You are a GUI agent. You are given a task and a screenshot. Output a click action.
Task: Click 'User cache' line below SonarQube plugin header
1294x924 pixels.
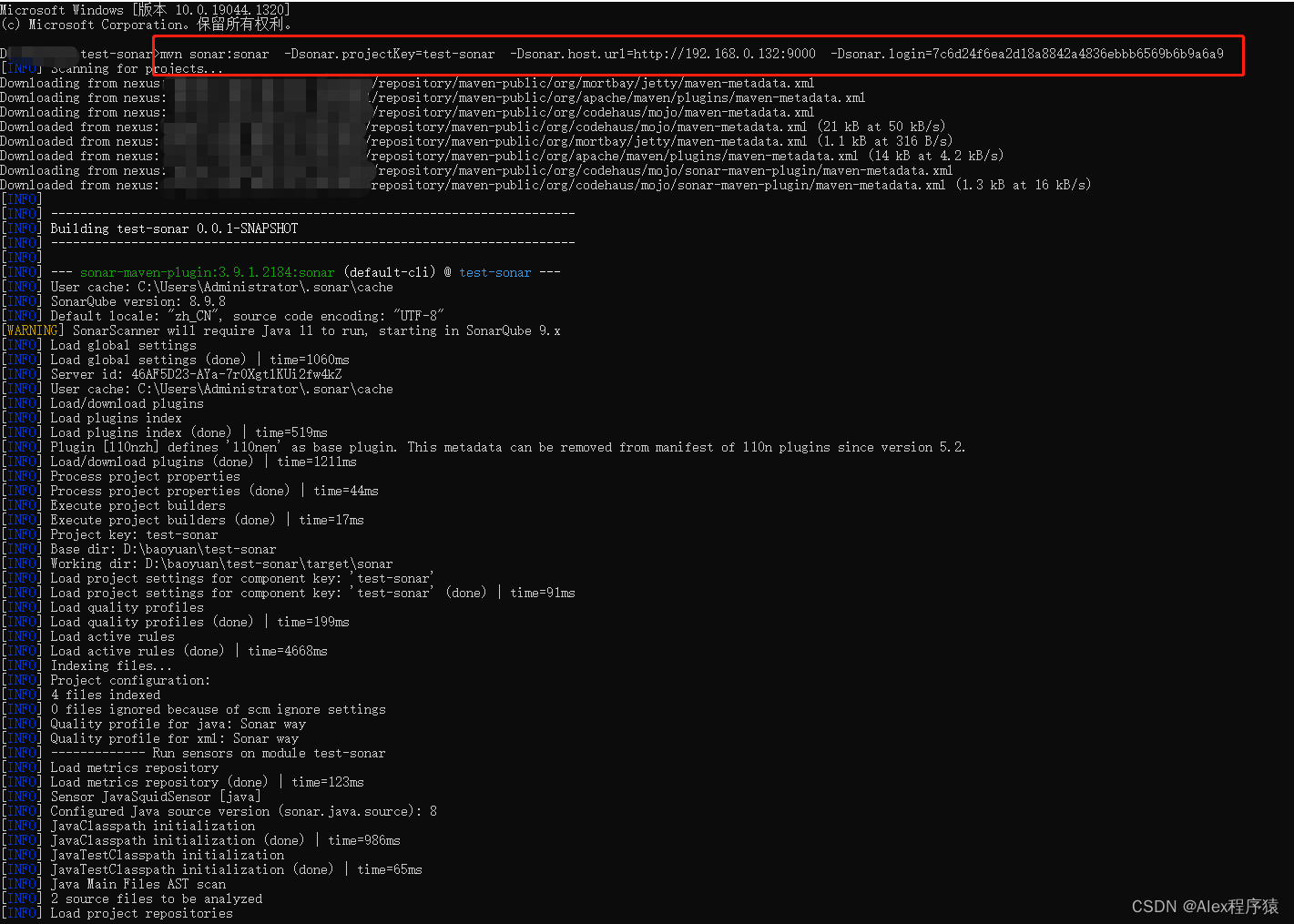198,287
